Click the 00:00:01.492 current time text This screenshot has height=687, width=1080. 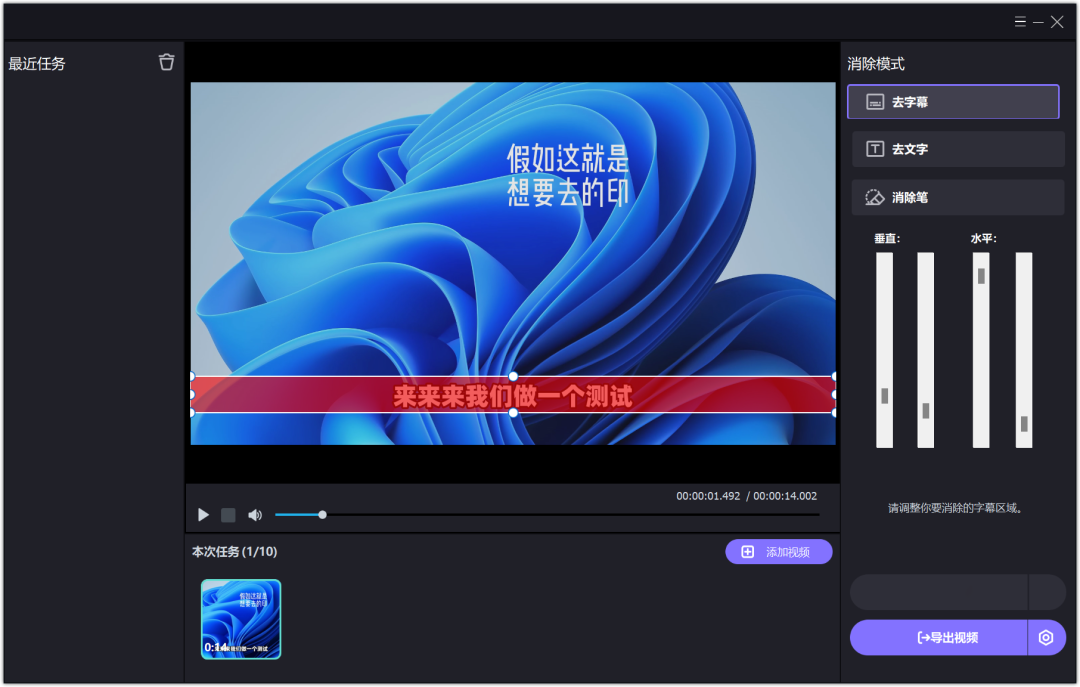coord(708,496)
